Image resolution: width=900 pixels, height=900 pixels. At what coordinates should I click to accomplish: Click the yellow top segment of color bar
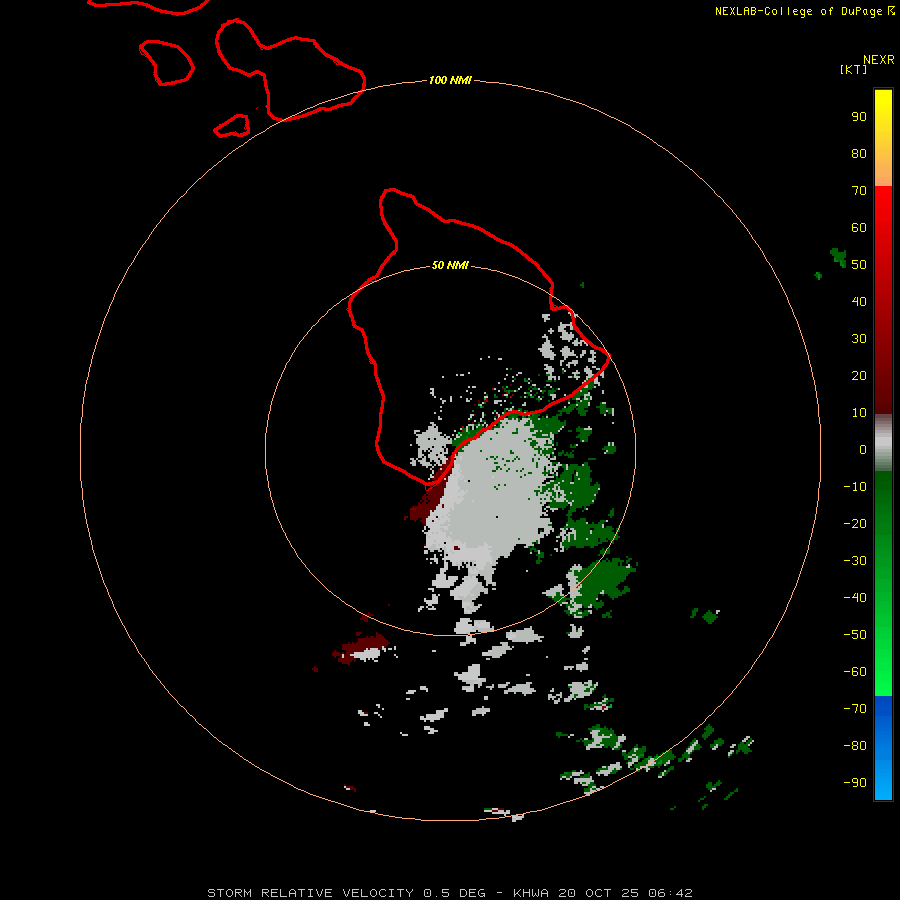click(x=883, y=138)
